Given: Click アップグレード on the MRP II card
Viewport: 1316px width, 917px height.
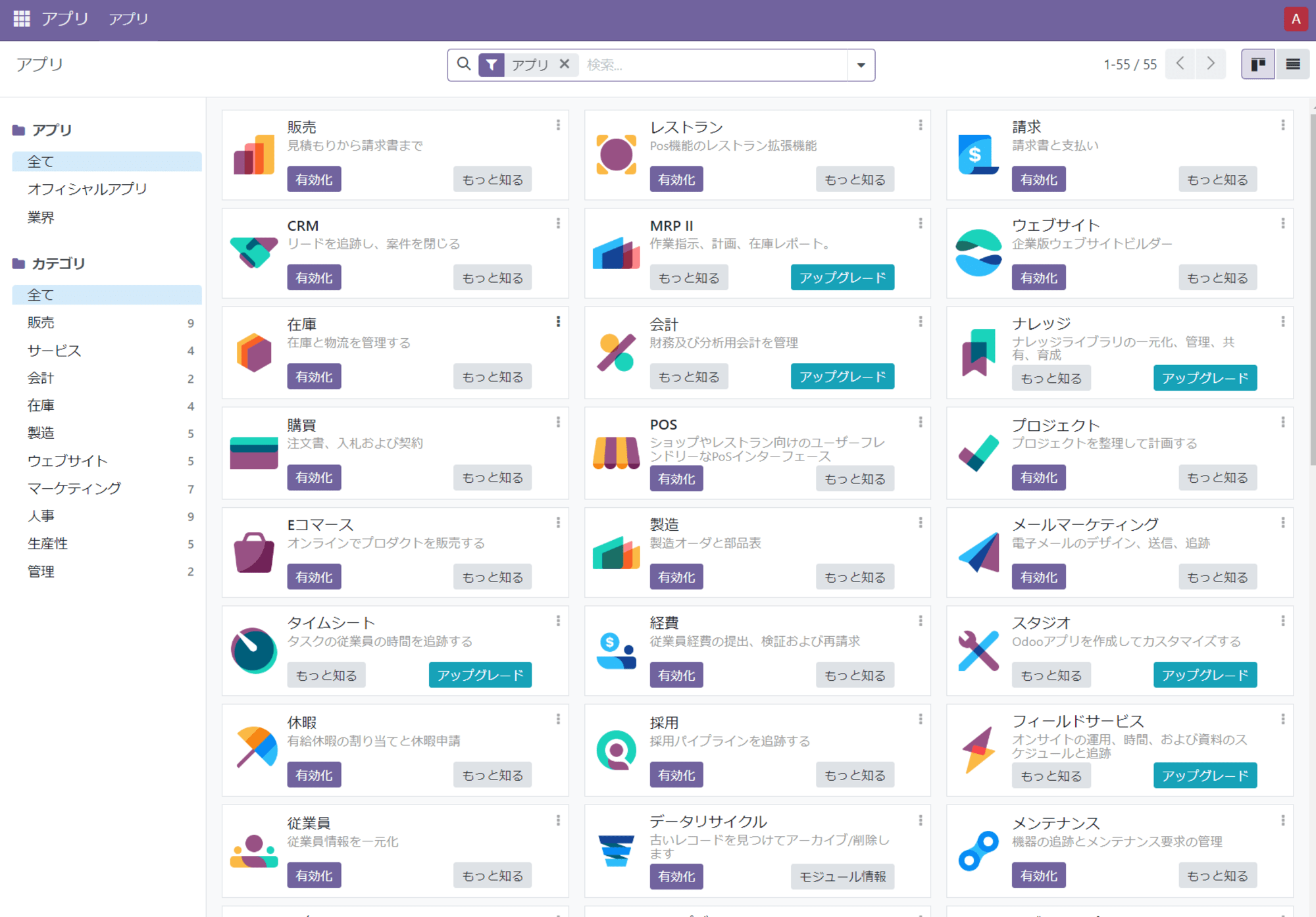Looking at the screenshot, I should 842,278.
